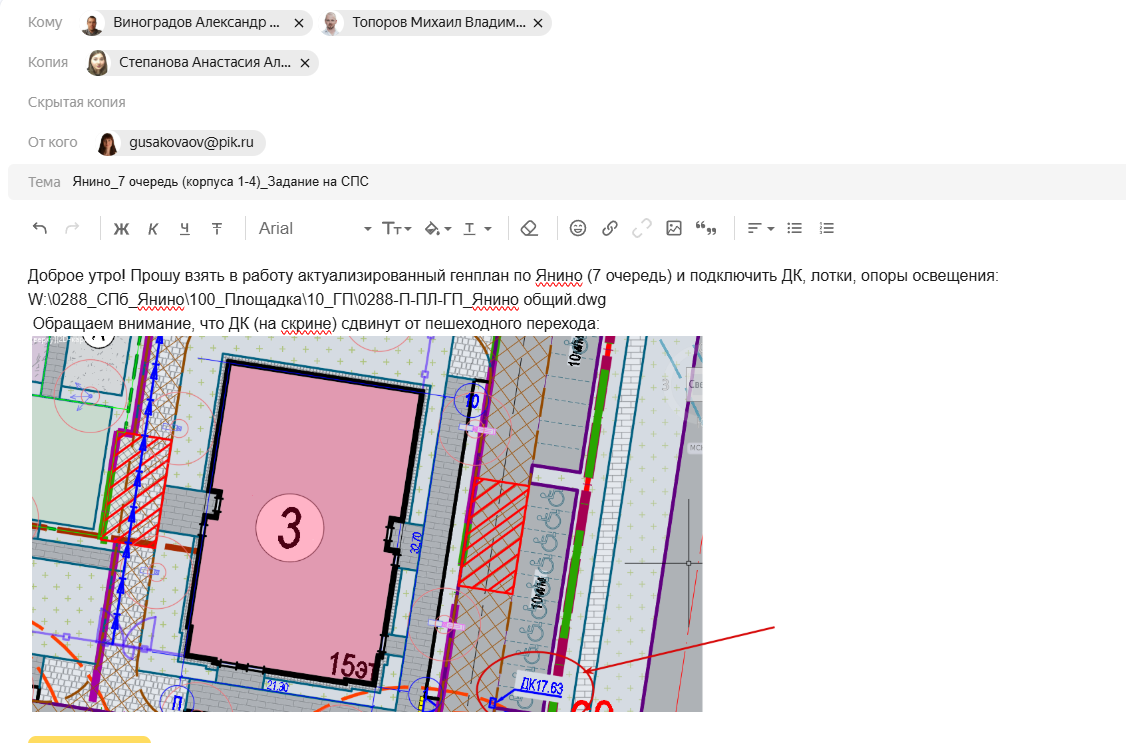
Task: Toggle underline formatting Ч
Action: click(x=185, y=228)
